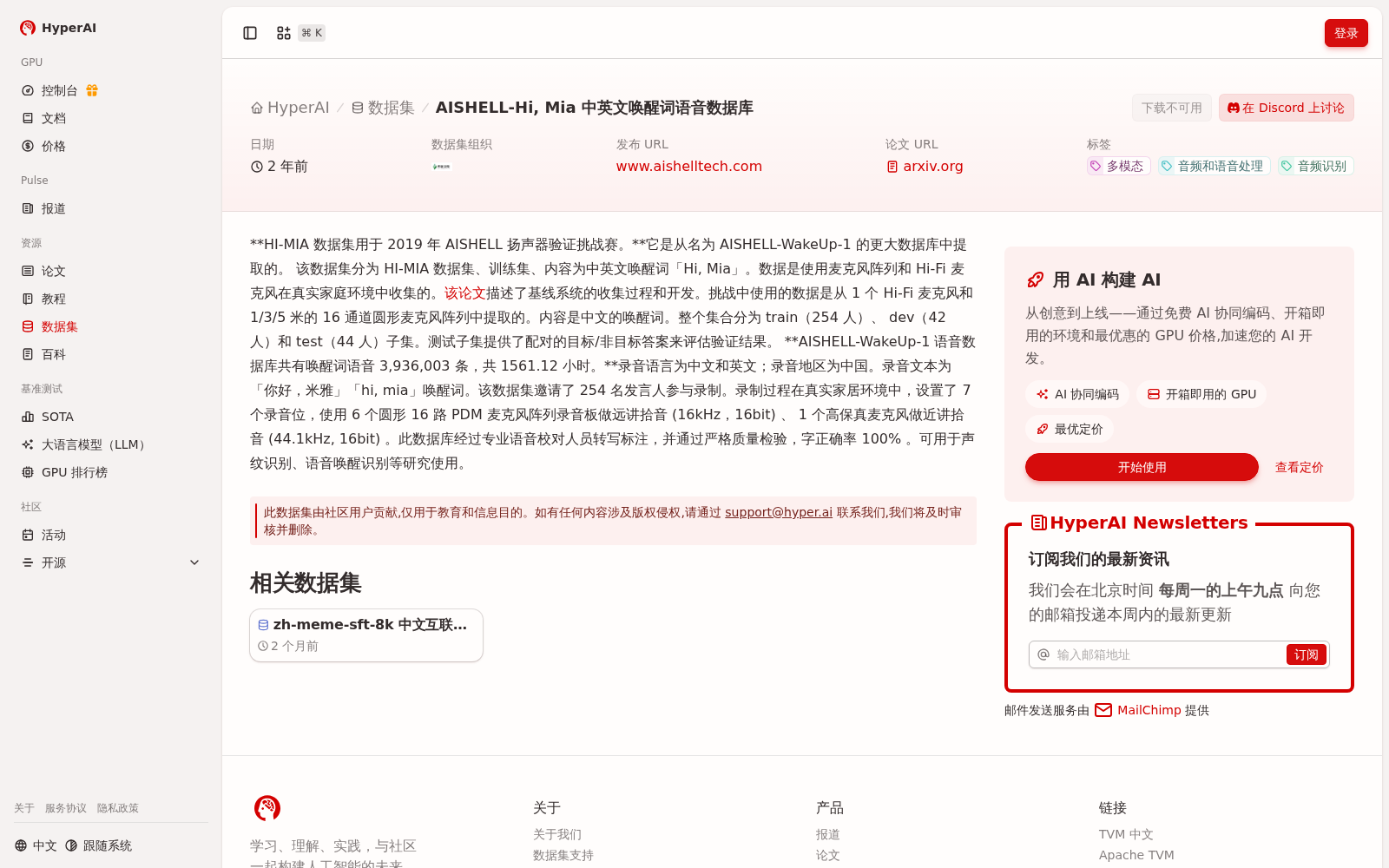
Task: Toggle the sidebar panel icon
Action: 250,33
